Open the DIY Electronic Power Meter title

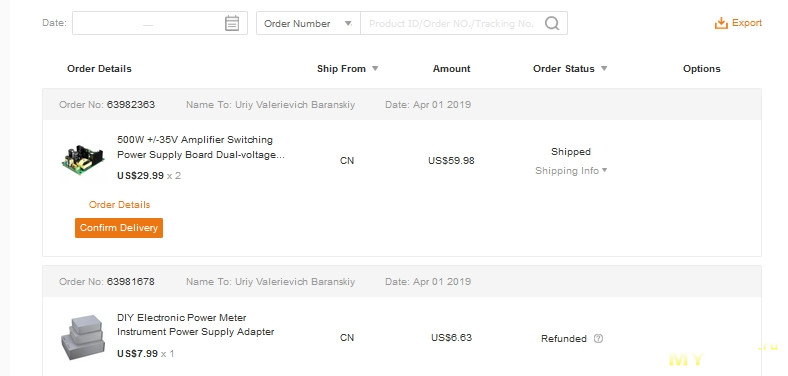(x=196, y=325)
